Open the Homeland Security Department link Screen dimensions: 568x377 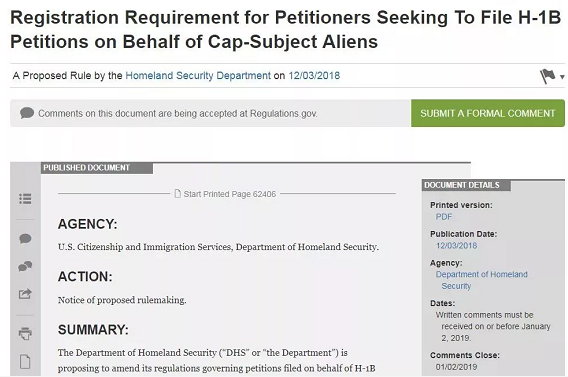198,75
